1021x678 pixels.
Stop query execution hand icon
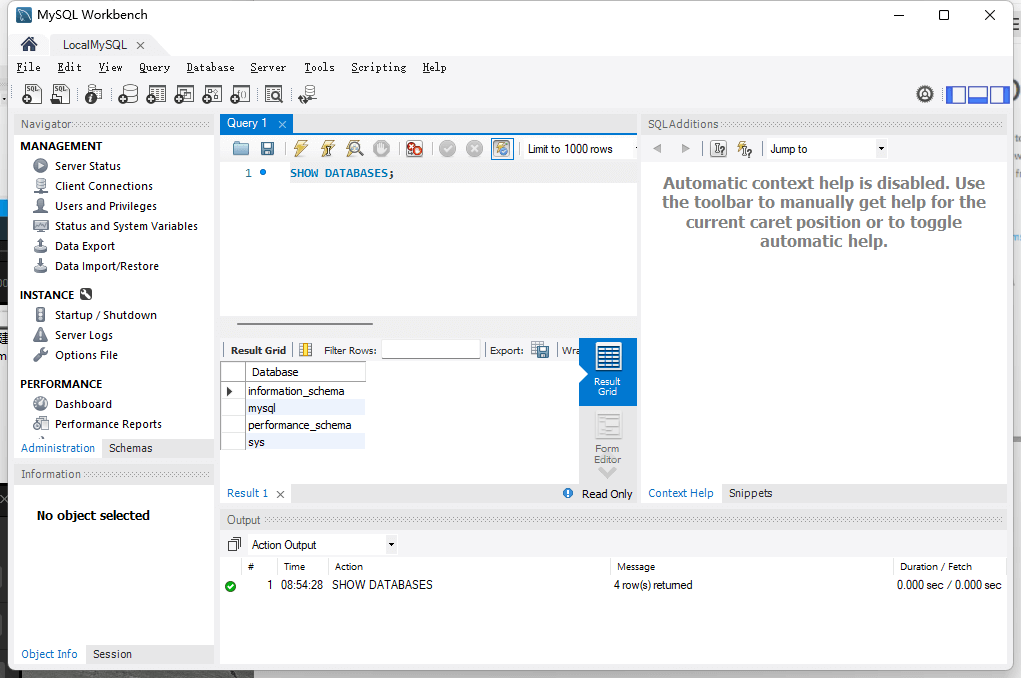[381, 148]
